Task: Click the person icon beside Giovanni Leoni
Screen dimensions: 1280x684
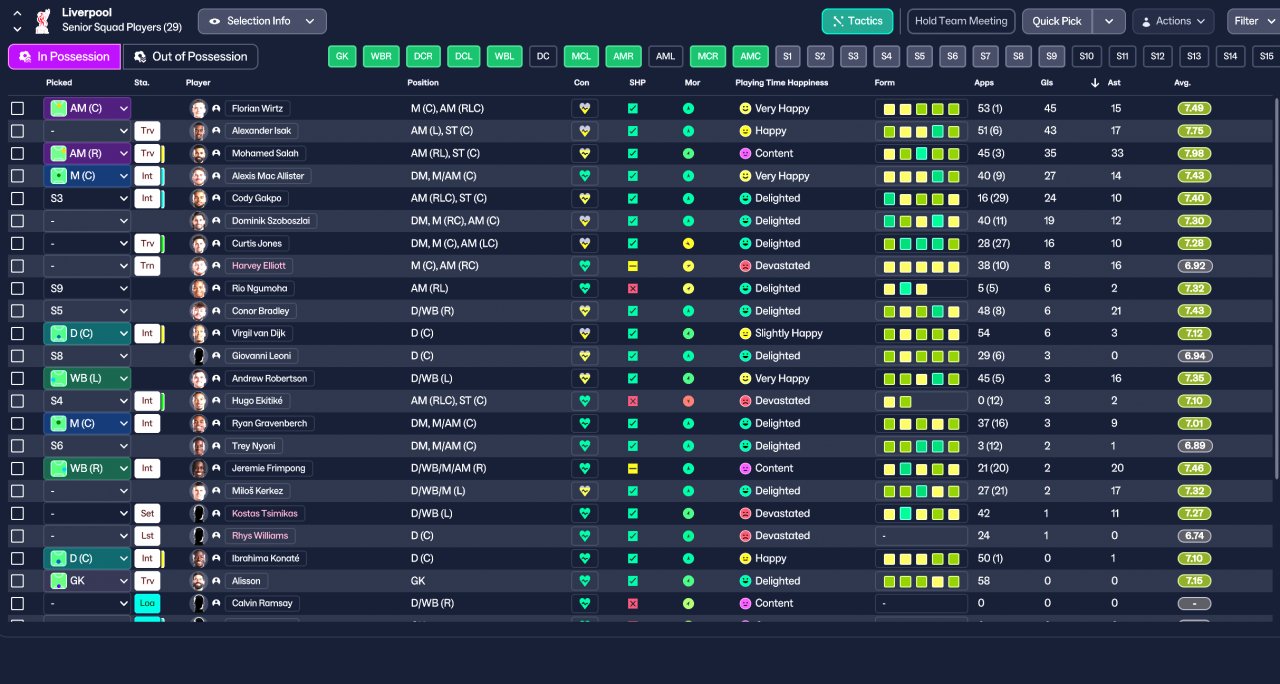Action: pos(216,356)
